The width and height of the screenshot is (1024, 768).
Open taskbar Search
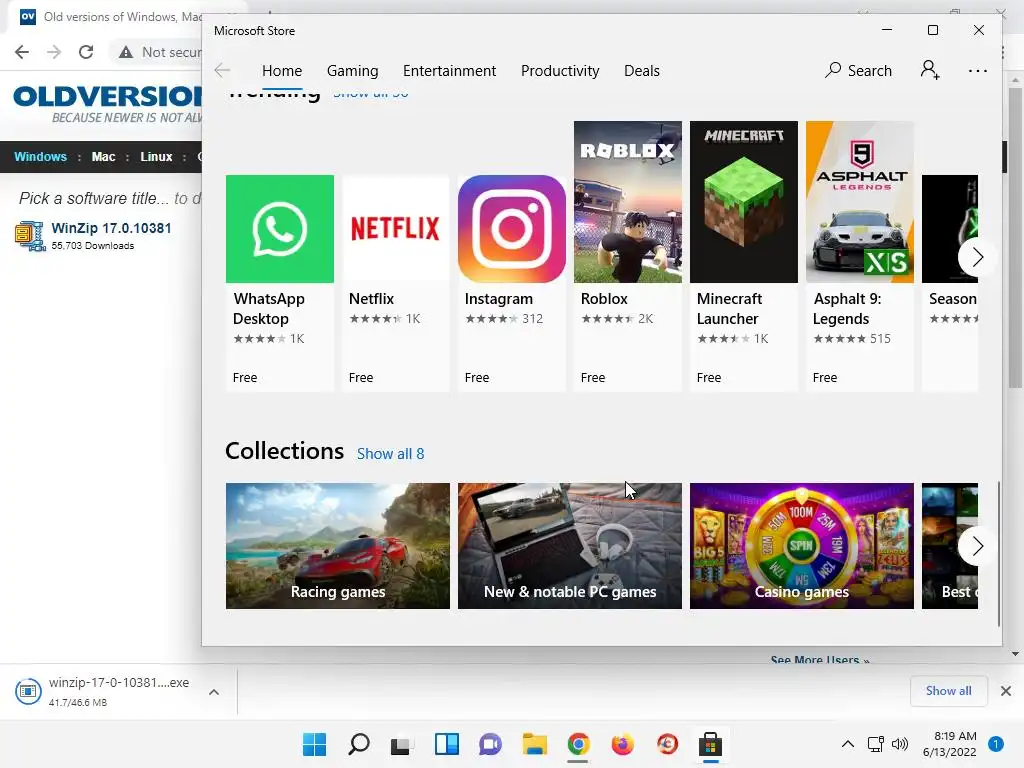tap(359, 744)
